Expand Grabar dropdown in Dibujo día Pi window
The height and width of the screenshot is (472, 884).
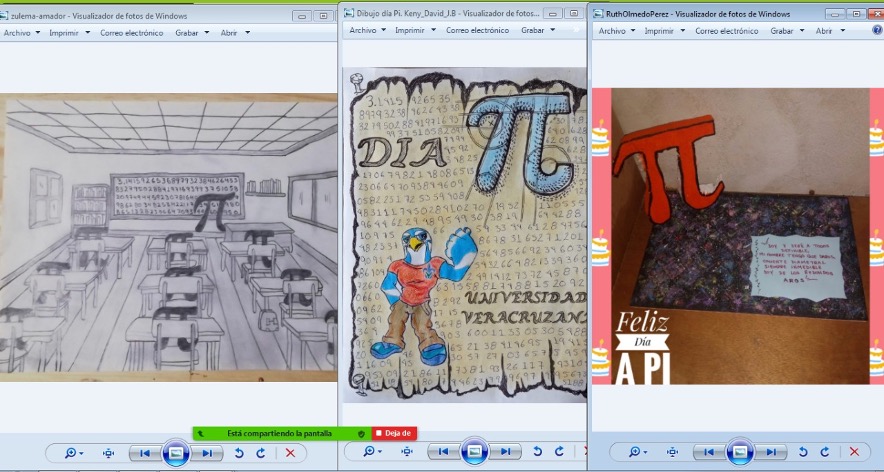coord(536,31)
